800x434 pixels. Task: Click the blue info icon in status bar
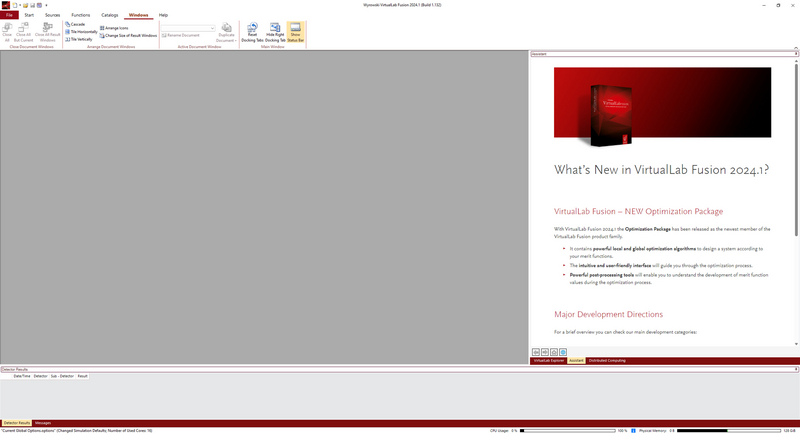click(633, 431)
